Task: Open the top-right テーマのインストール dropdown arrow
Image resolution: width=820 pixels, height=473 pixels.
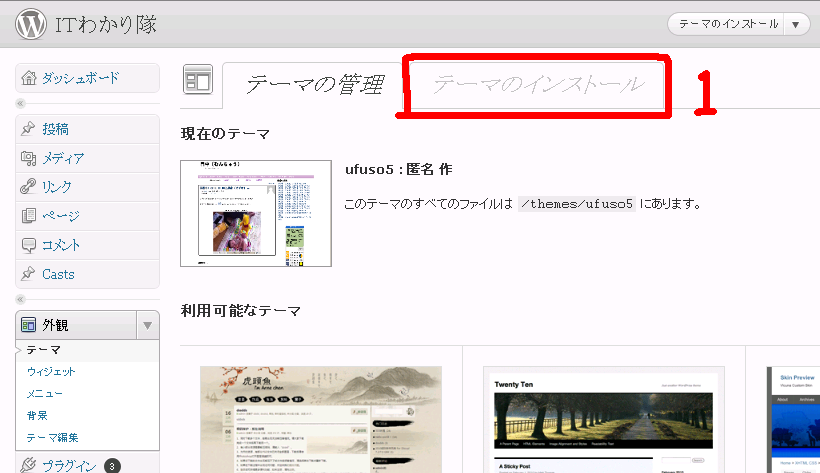Action: pyautogui.click(x=795, y=25)
